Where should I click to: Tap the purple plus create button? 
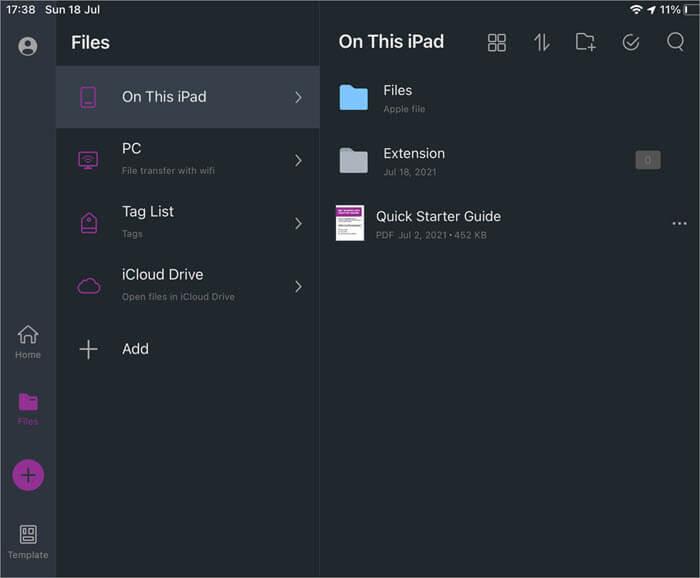[x=28, y=475]
